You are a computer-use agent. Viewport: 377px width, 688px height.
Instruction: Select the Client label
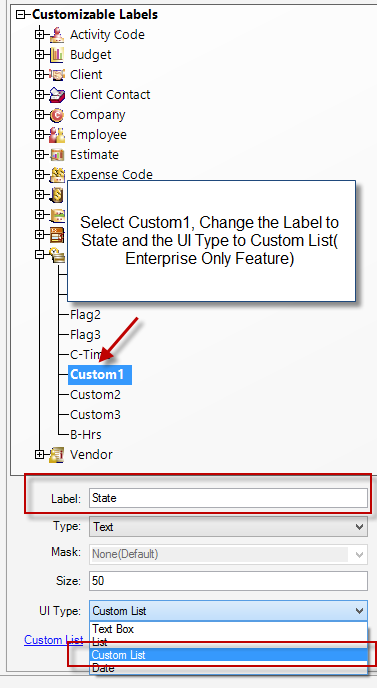click(x=86, y=75)
